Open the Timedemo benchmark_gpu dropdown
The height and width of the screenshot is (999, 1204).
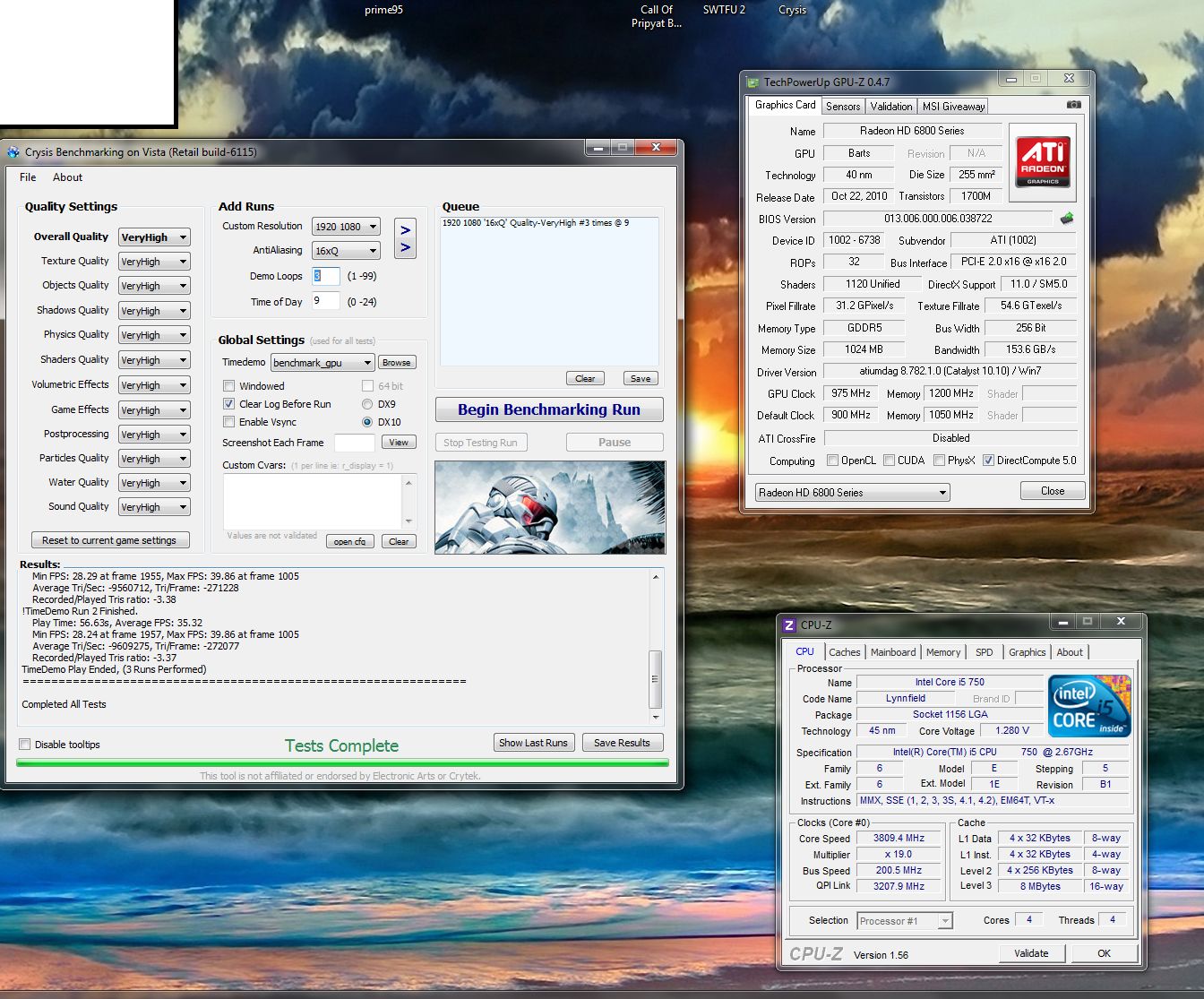click(322, 363)
